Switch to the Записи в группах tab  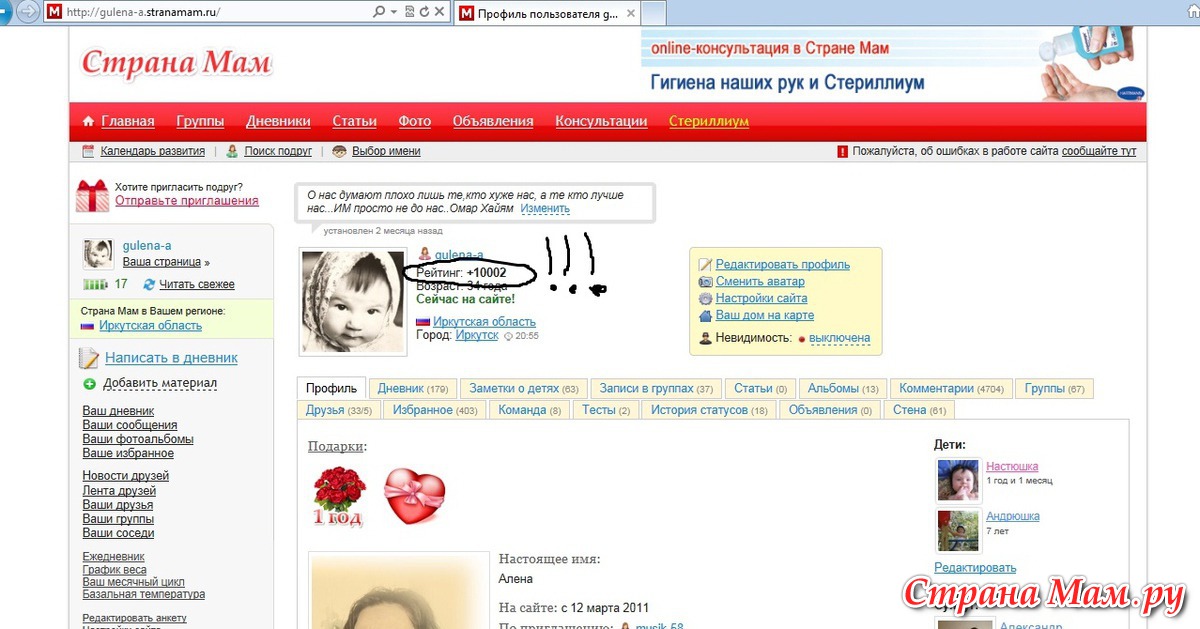pos(656,388)
